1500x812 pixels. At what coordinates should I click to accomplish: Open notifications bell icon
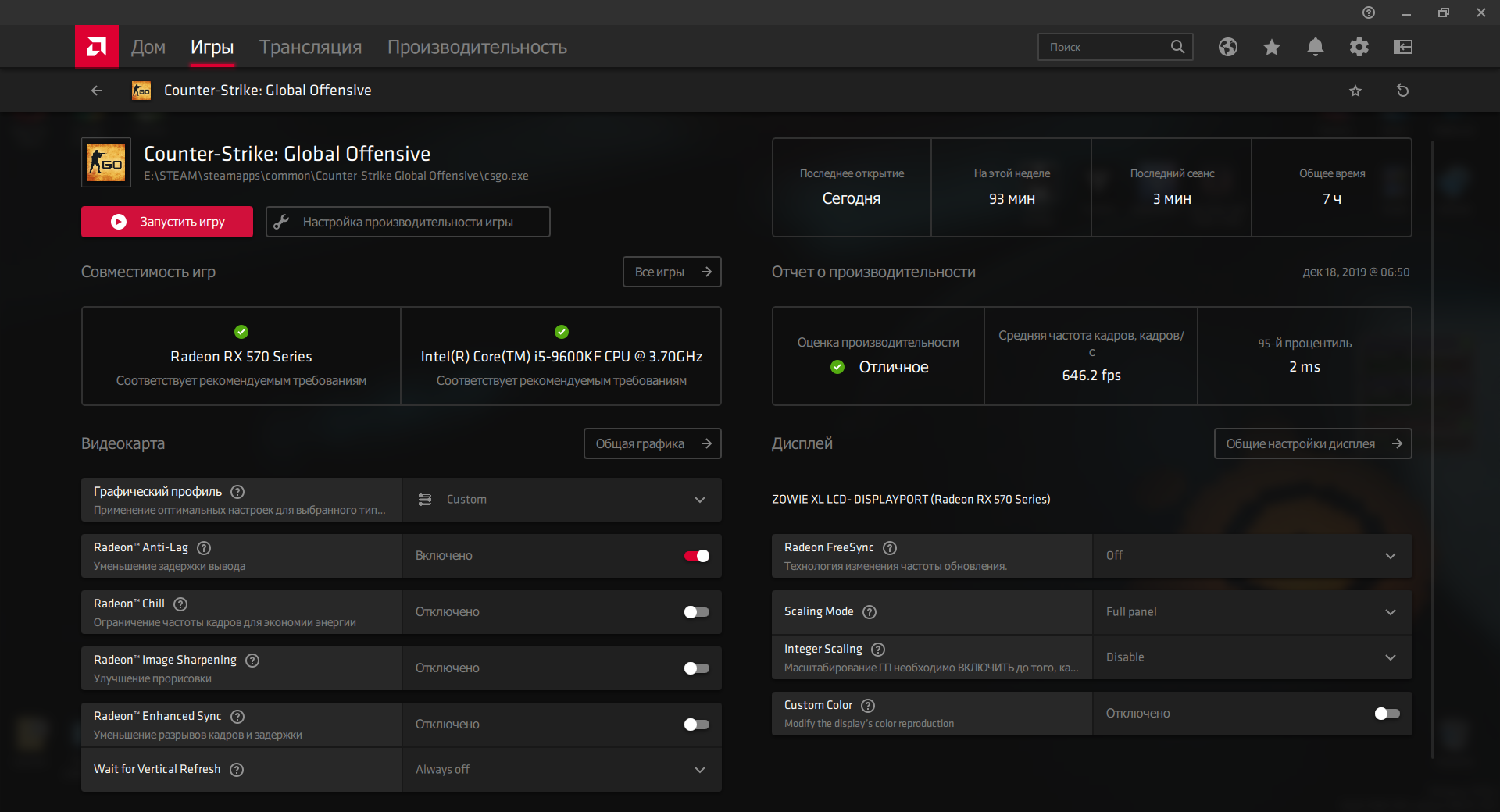tap(1316, 47)
